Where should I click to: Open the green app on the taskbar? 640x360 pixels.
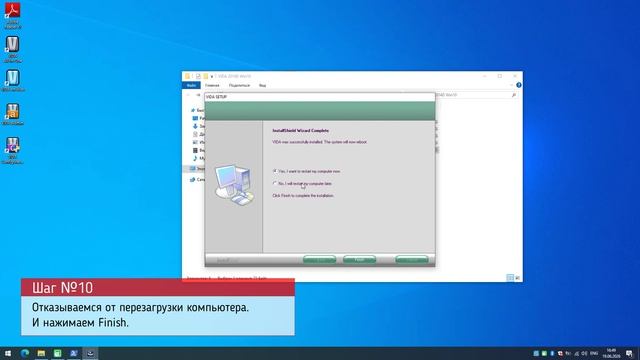coord(58,353)
